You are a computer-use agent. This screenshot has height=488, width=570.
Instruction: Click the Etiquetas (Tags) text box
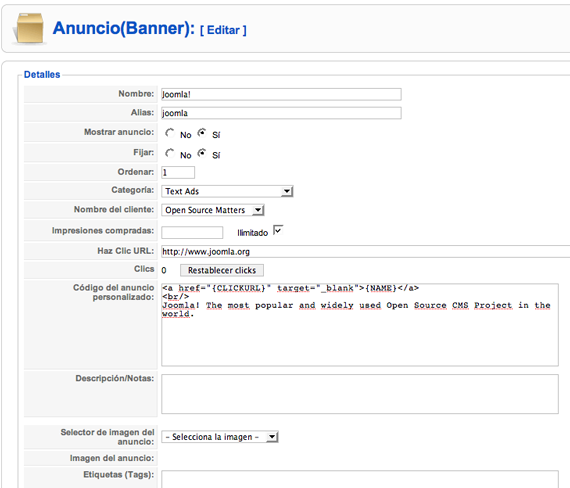(x=360, y=479)
